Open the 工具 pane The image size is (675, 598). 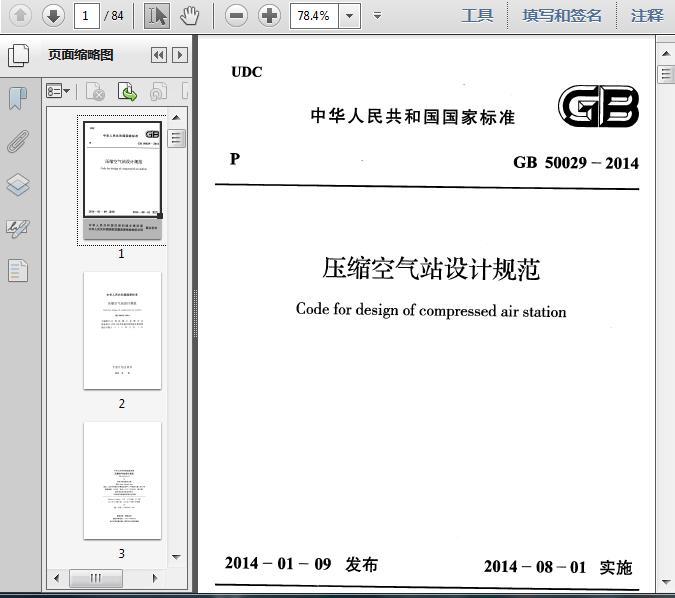click(x=477, y=16)
